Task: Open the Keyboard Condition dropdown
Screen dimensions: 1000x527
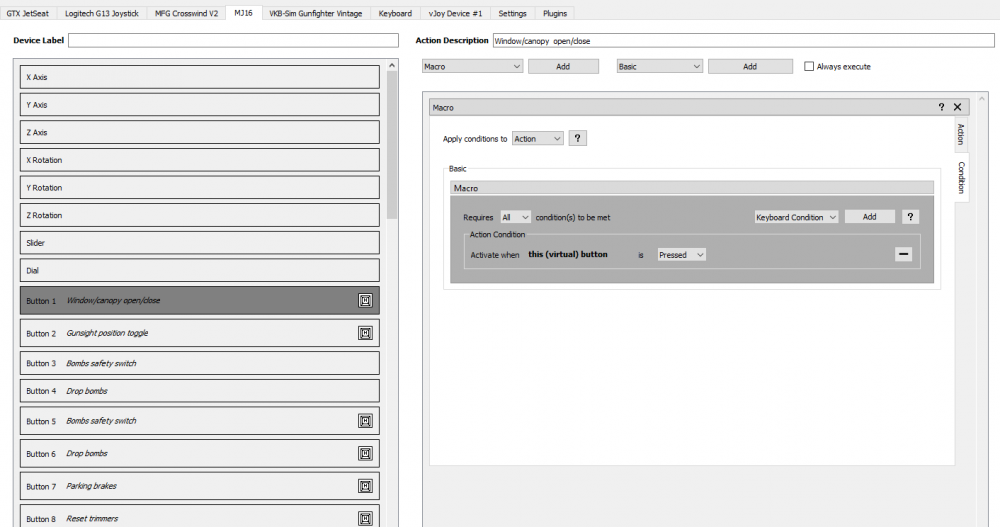Action: point(796,217)
